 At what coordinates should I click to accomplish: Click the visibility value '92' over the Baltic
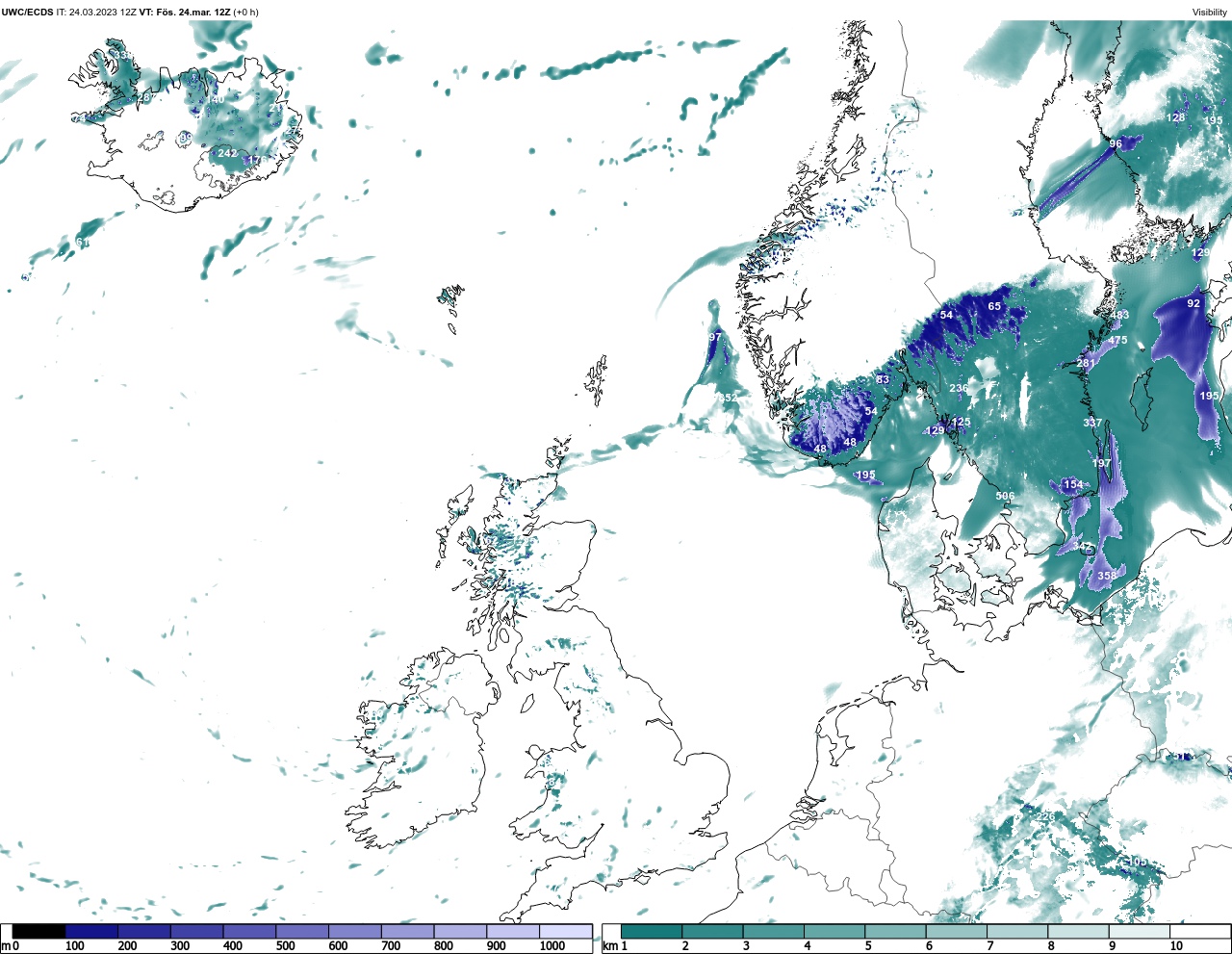(1193, 303)
